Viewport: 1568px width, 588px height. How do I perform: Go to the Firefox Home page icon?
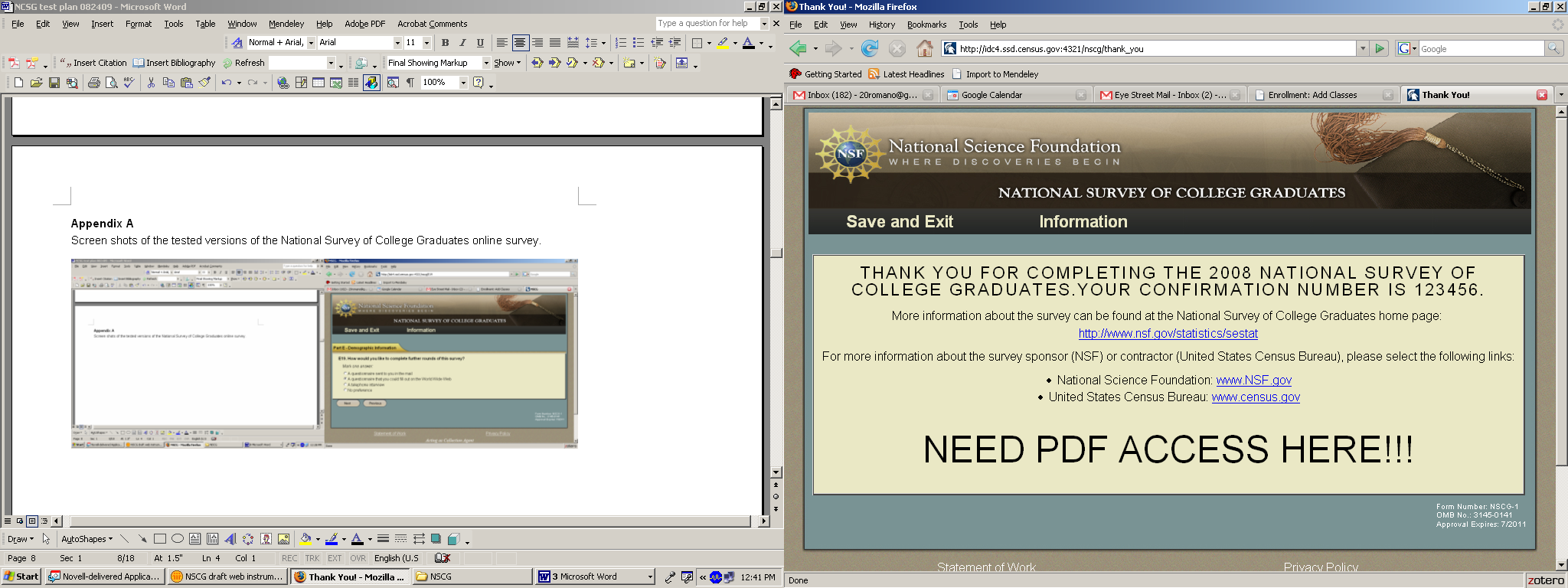[x=925, y=49]
